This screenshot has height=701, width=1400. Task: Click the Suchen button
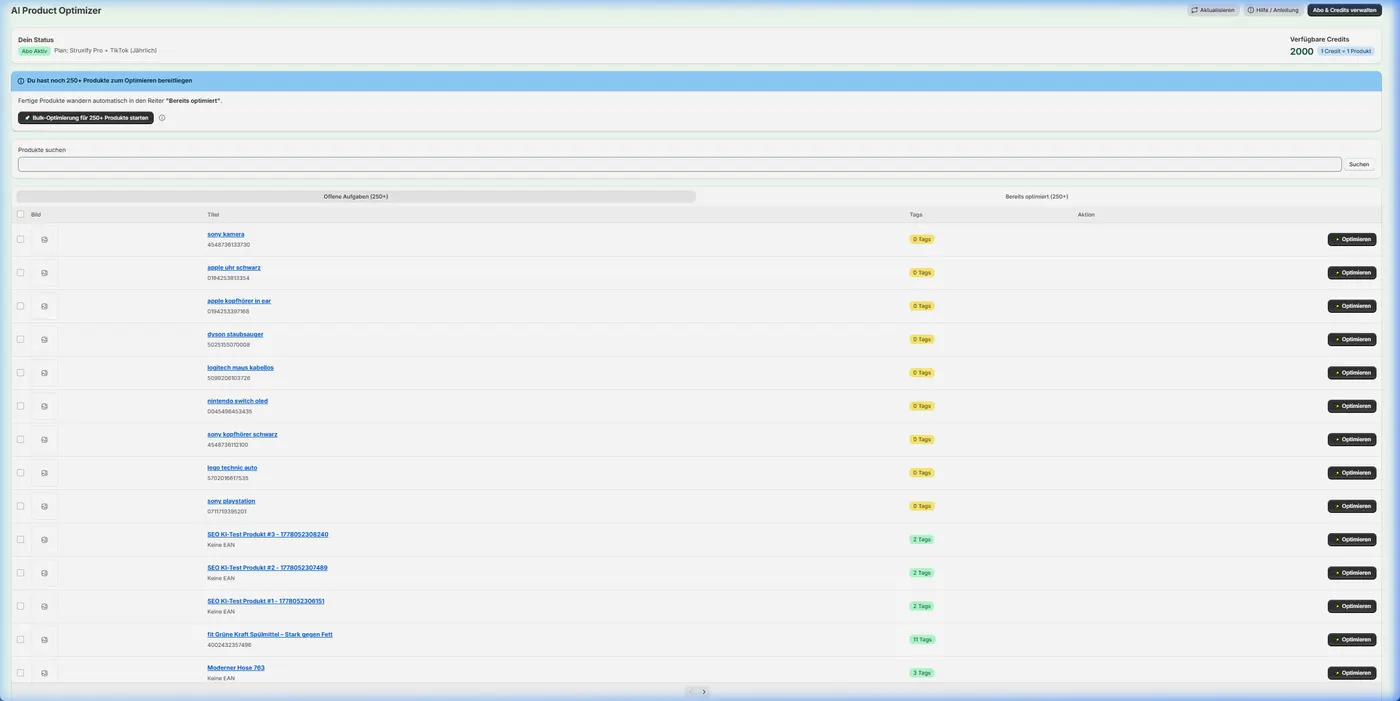click(x=1359, y=164)
